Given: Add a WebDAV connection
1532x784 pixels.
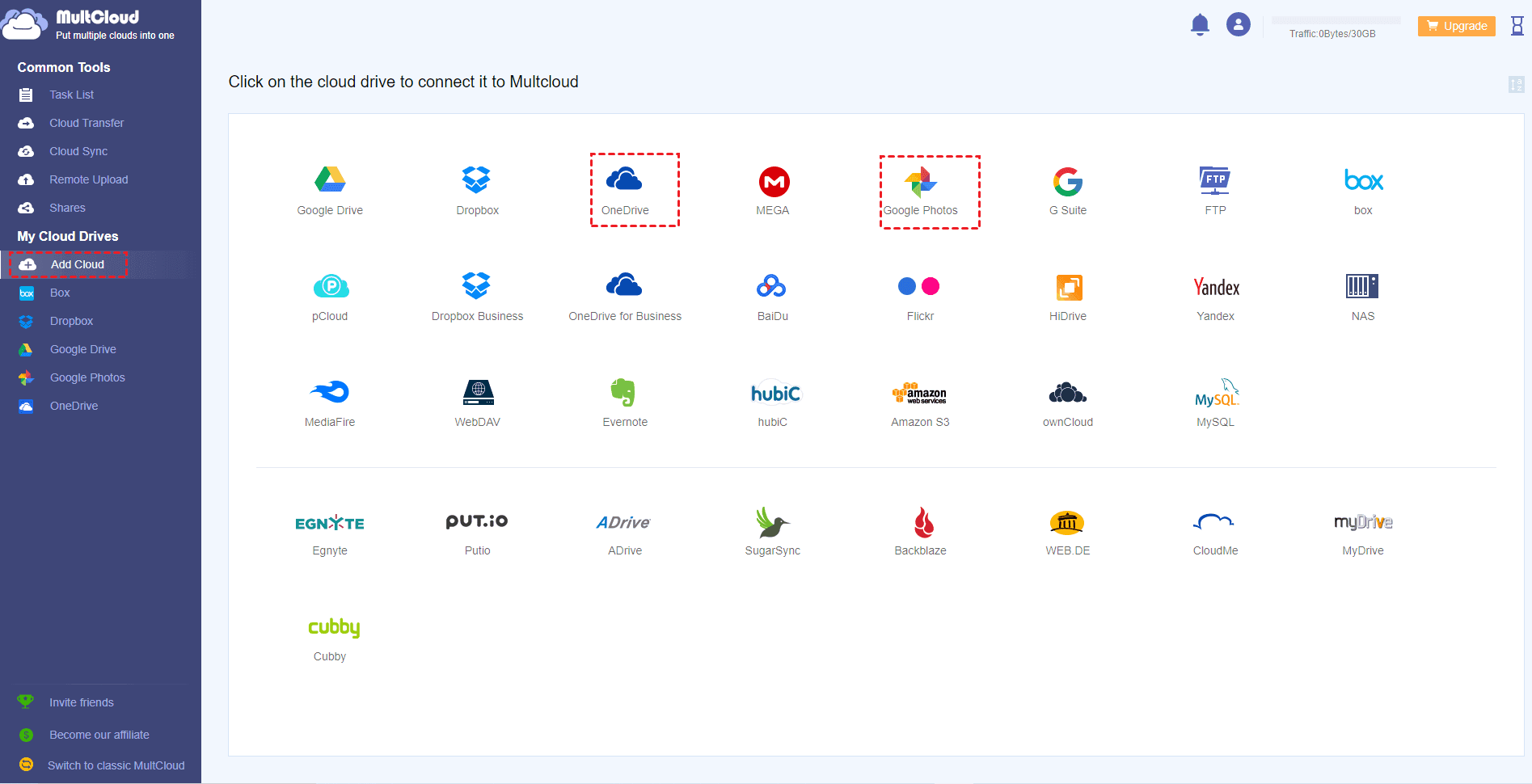Looking at the screenshot, I should [478, 392].
